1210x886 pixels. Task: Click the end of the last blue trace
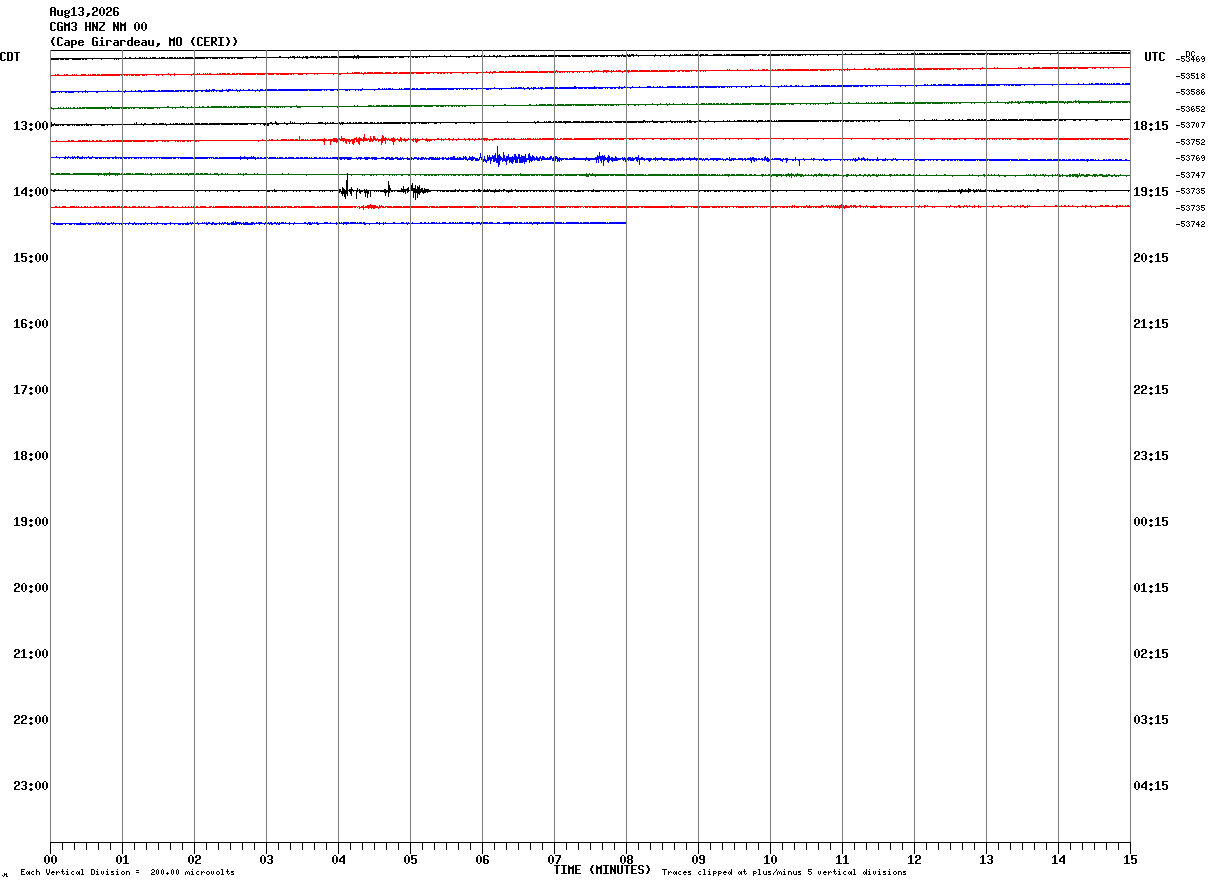625,223
